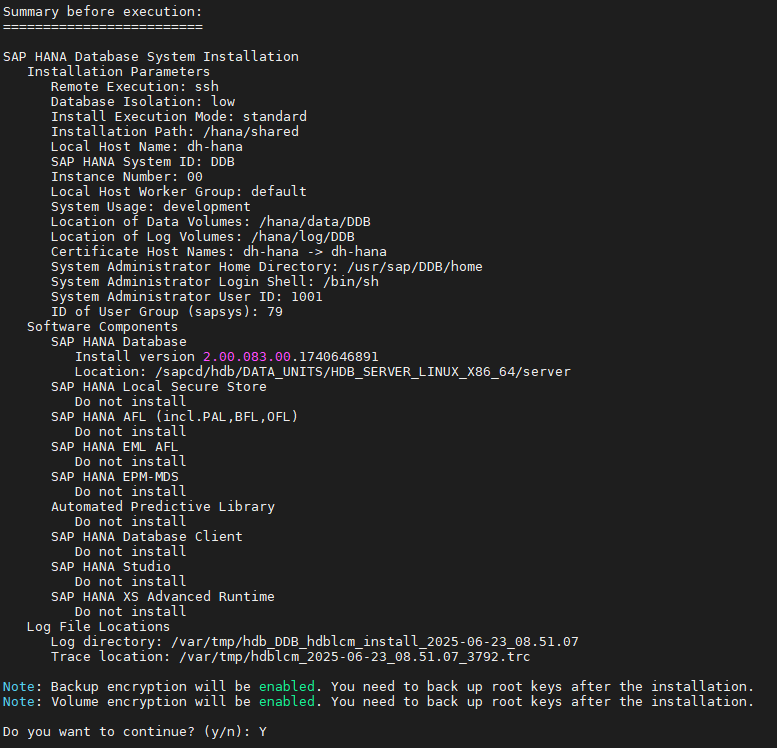Select 'SAP HANA System ID: DDB' line
Image resolution: width=777 pixels, height=748 pixels.
point(143,162)
